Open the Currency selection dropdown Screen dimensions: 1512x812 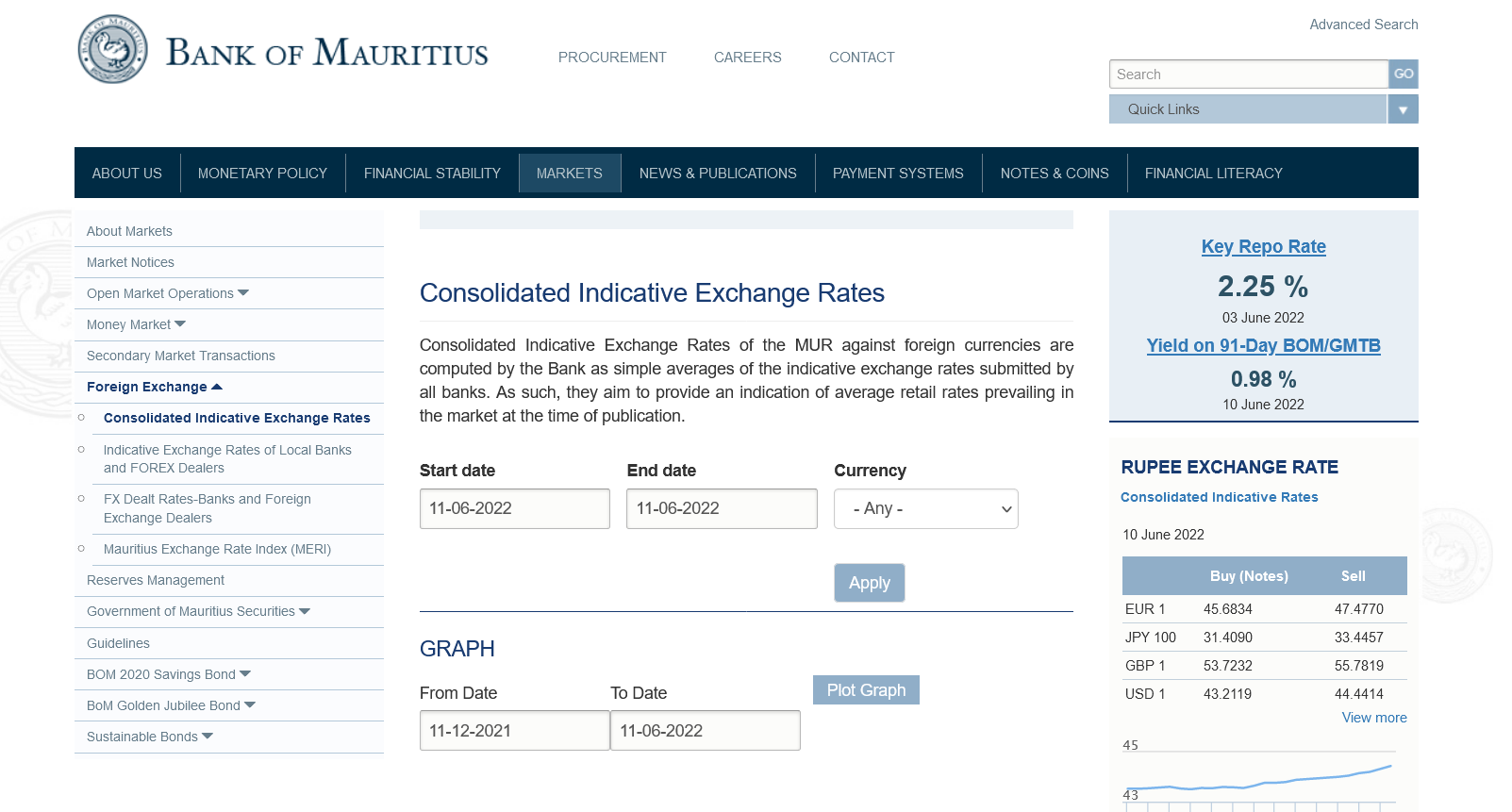click(925, 509)
